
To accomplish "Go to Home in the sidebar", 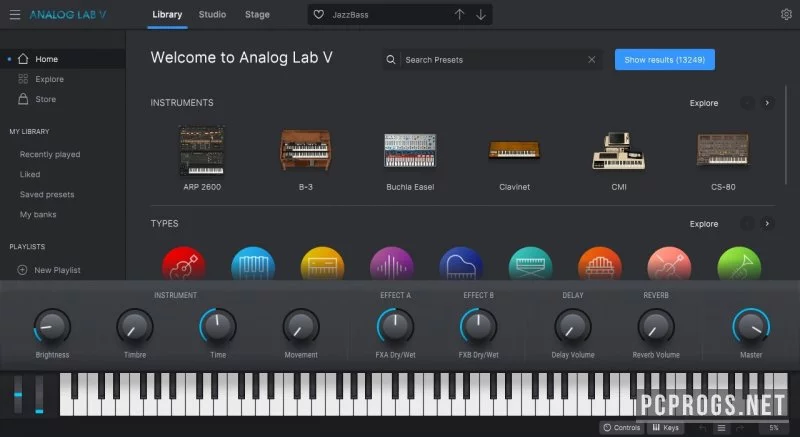I will 63,59.
